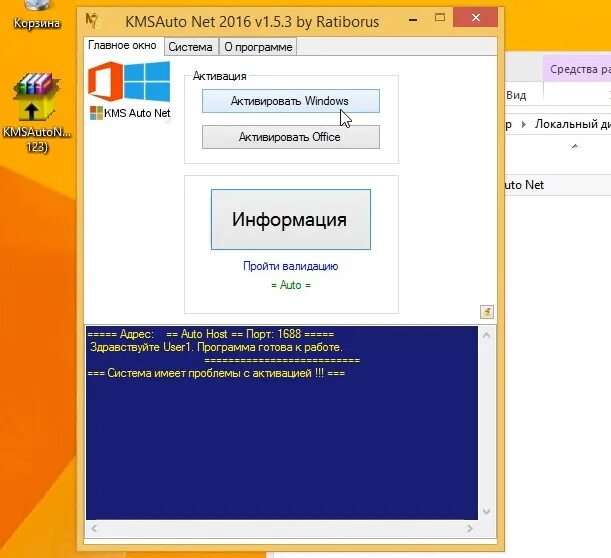
Task: Select the Корзина recycle bin desktop icon
Action: click(36, 15)
